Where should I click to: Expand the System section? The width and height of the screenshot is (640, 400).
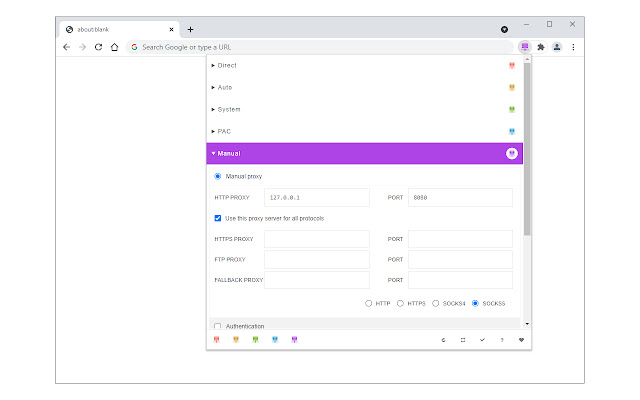(364, 109)
